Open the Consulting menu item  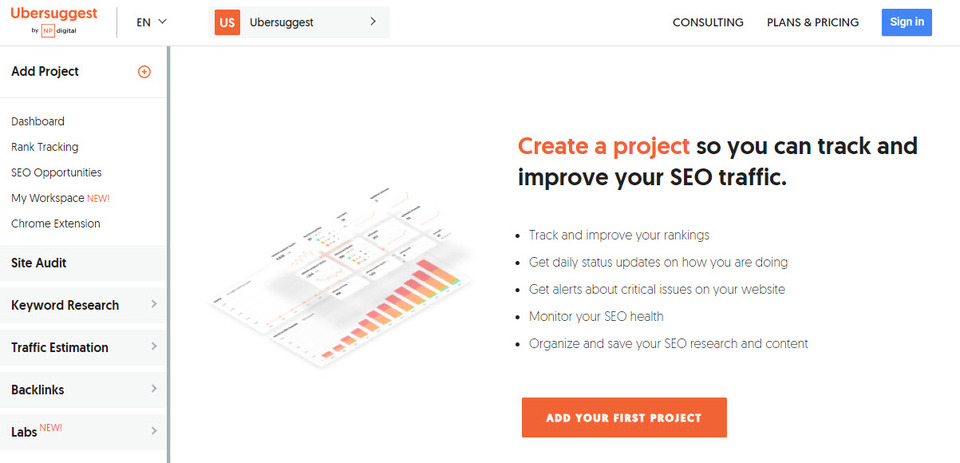[x=708, y=22]
